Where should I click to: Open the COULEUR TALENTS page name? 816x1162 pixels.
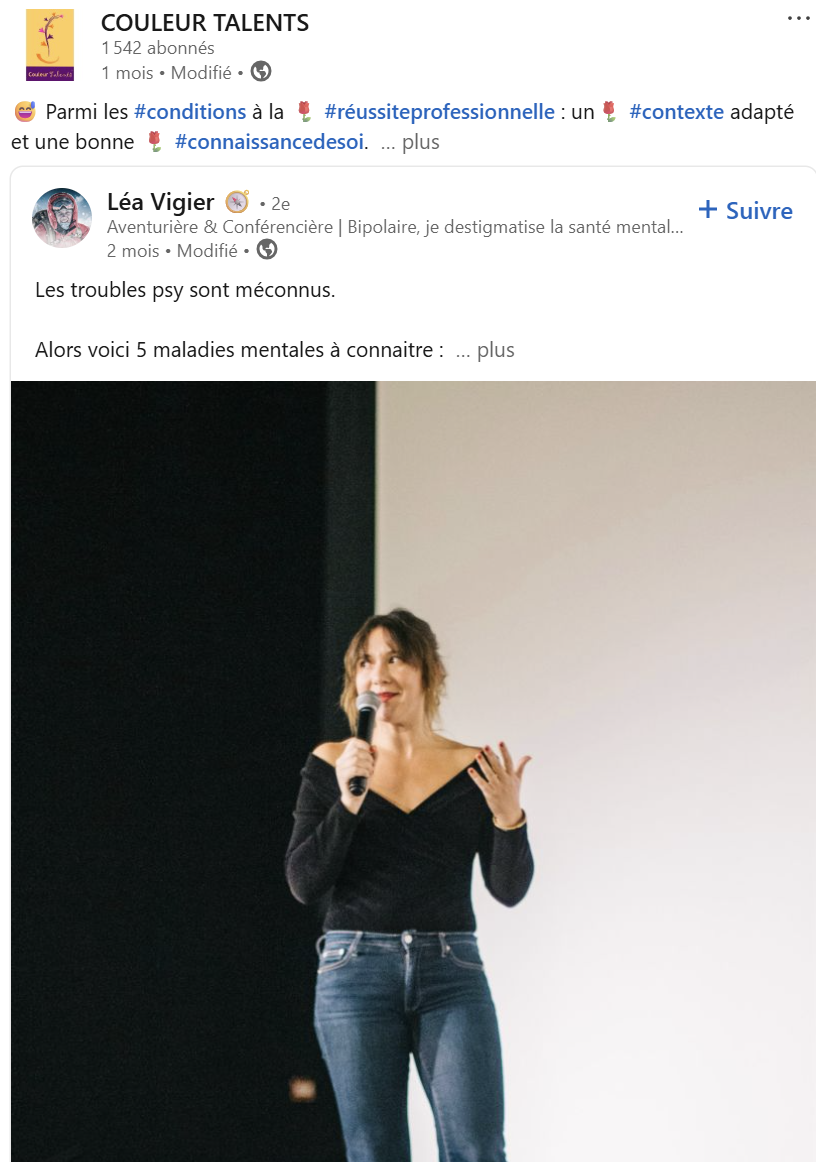coord(205,23)
